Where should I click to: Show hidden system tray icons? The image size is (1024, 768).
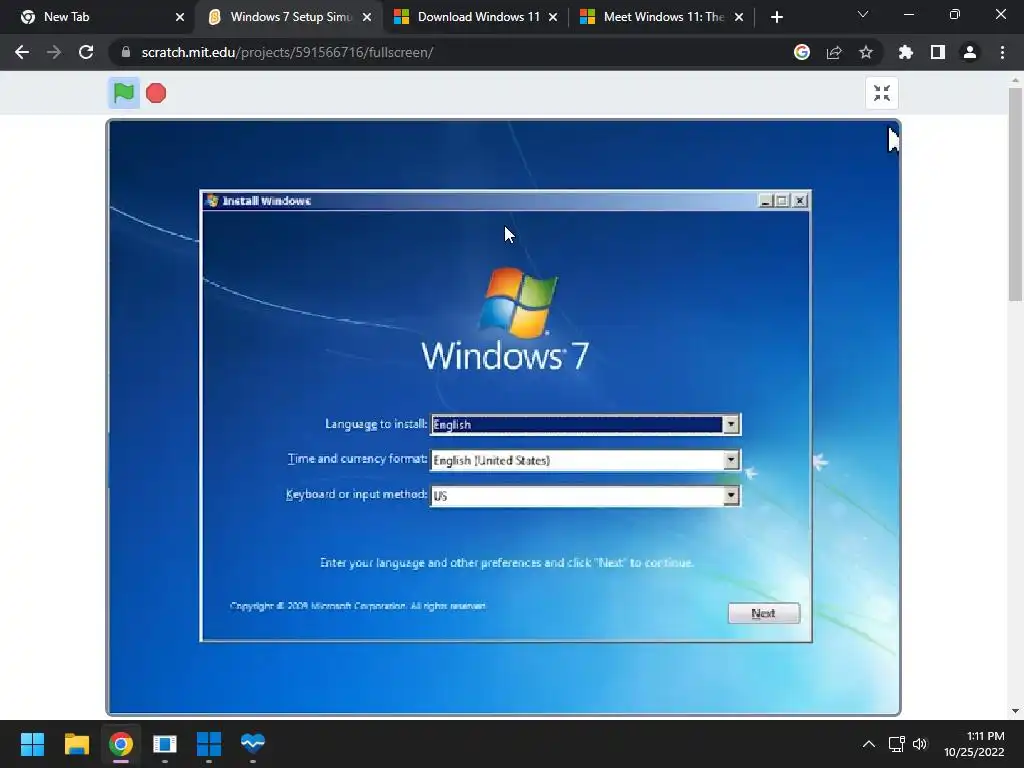click(869, 744)
